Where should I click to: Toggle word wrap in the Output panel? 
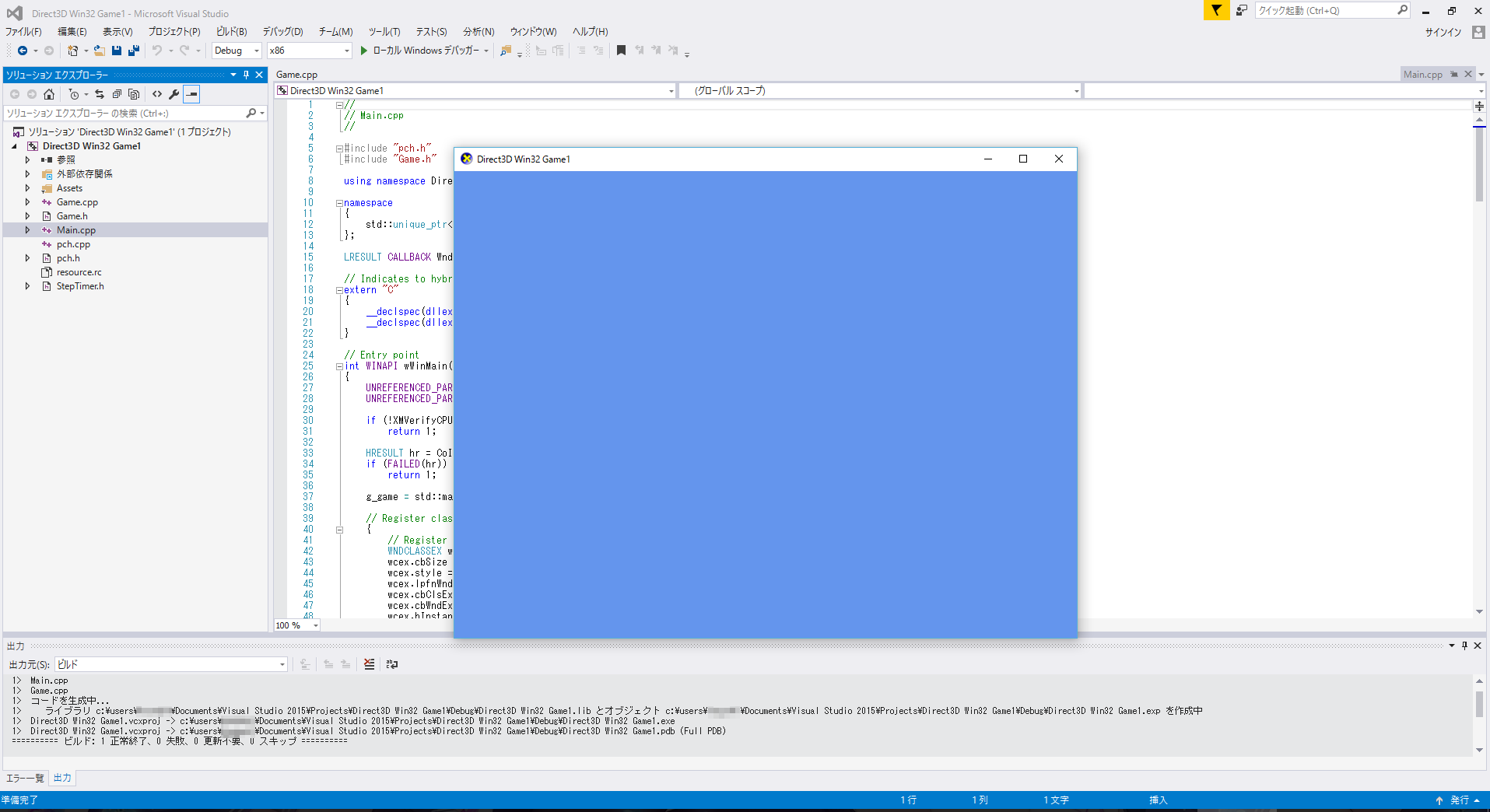[x=391, y=664]
